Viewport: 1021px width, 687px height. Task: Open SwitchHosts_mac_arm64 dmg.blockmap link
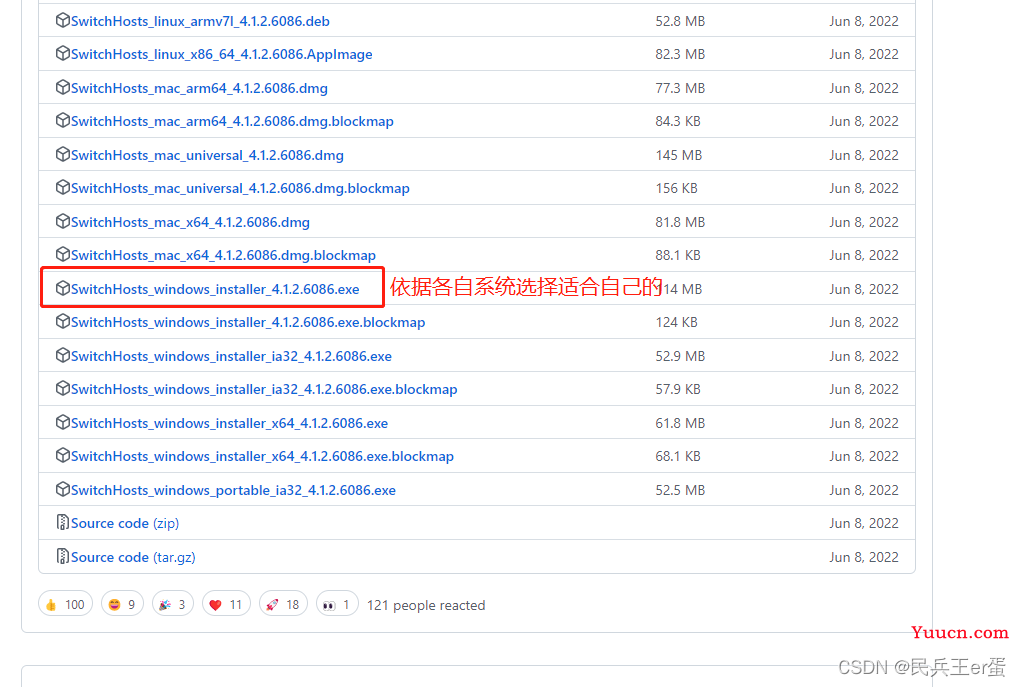click(x=232, y=122)
